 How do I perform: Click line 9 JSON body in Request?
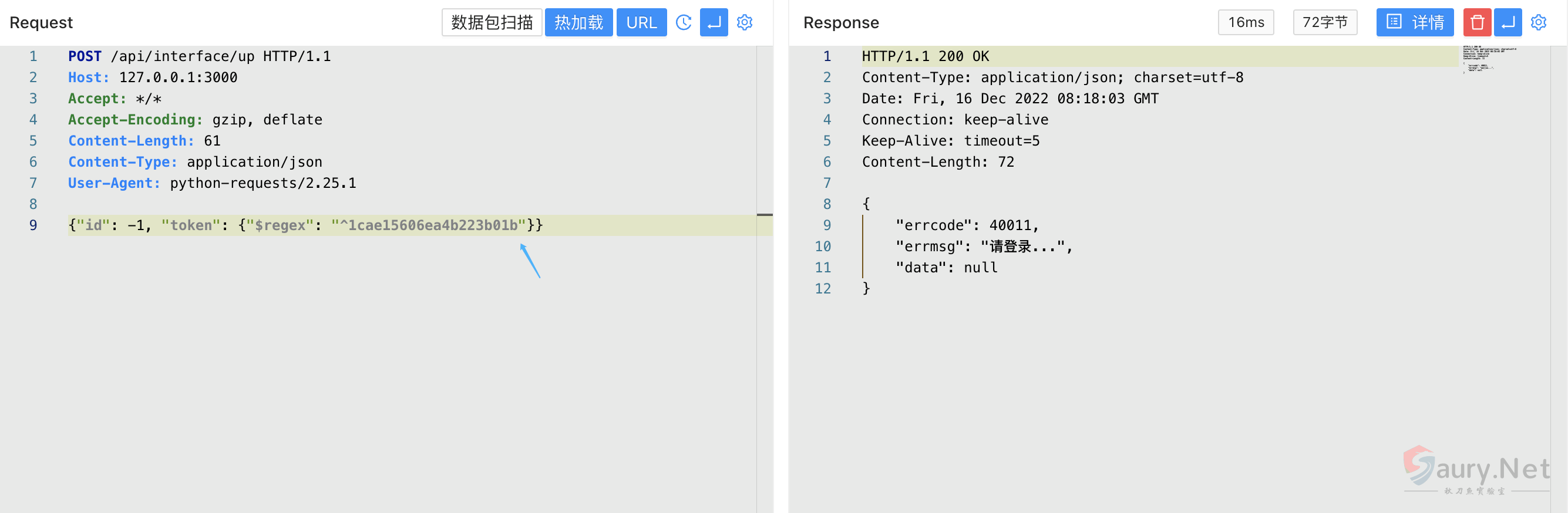(305, 225)
